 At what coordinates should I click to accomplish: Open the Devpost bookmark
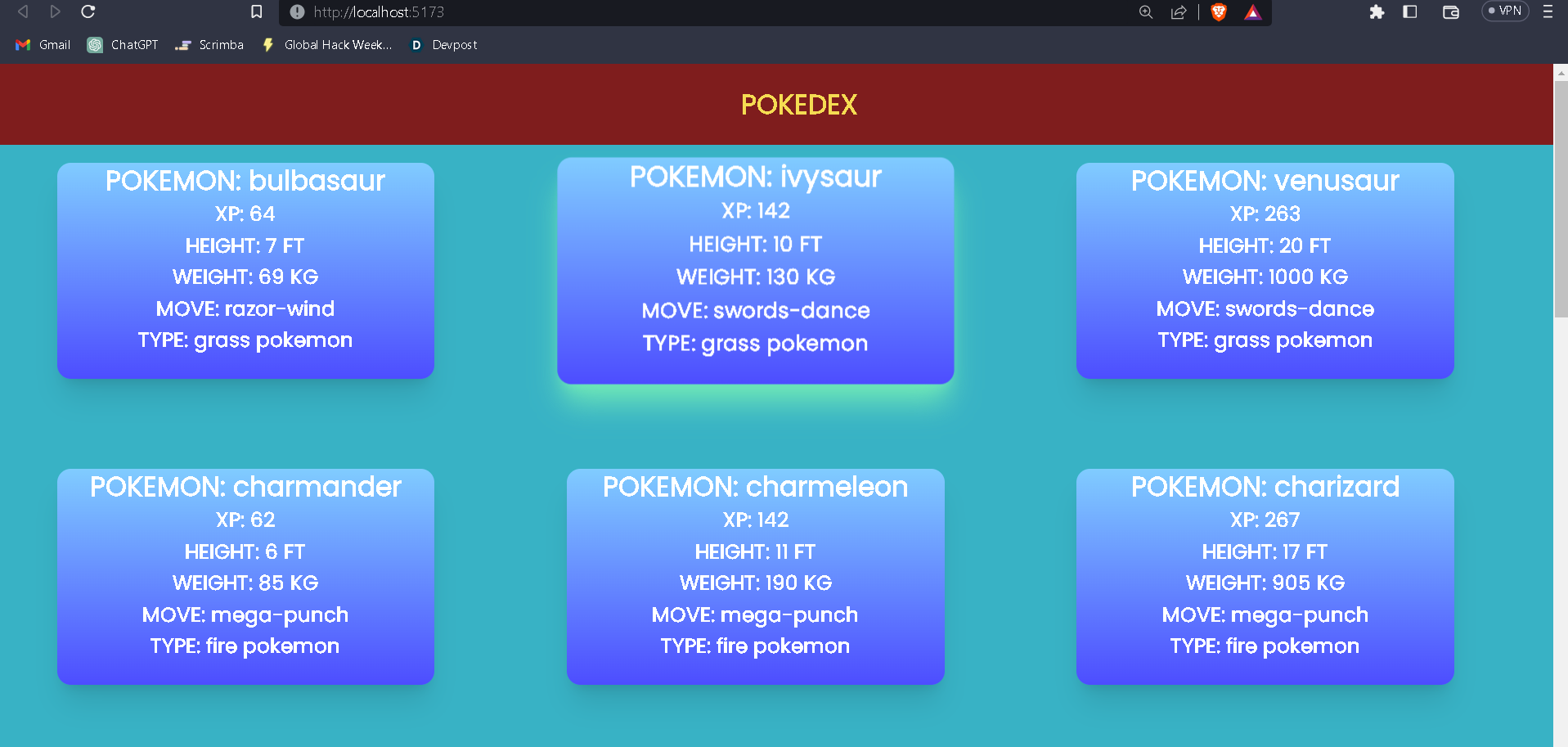(x=443, y=45)
